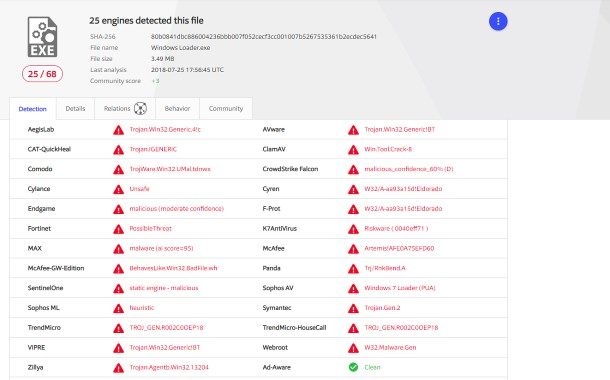
Task: Click the warning icon in Cylance row
Action: tap(118, 189)
